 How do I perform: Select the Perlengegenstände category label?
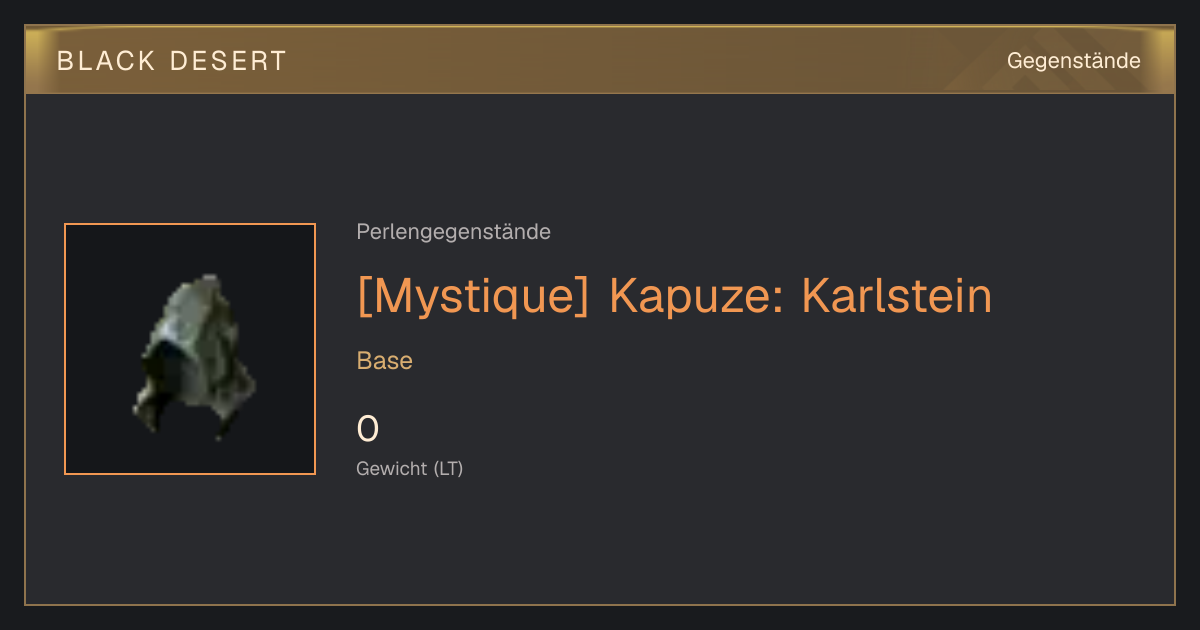click(453, 232)
